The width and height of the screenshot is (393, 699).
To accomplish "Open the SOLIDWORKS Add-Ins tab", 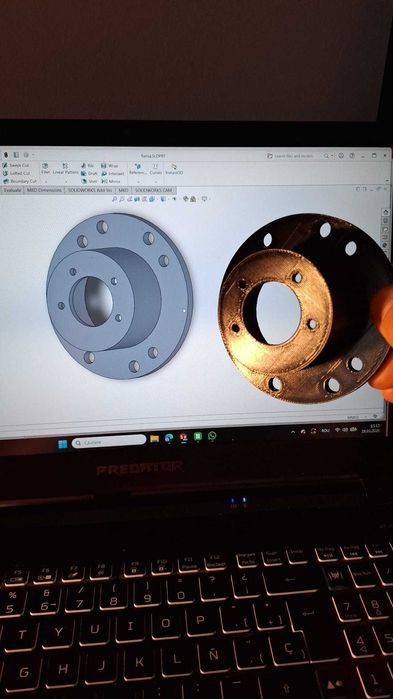I will (90, 190).
